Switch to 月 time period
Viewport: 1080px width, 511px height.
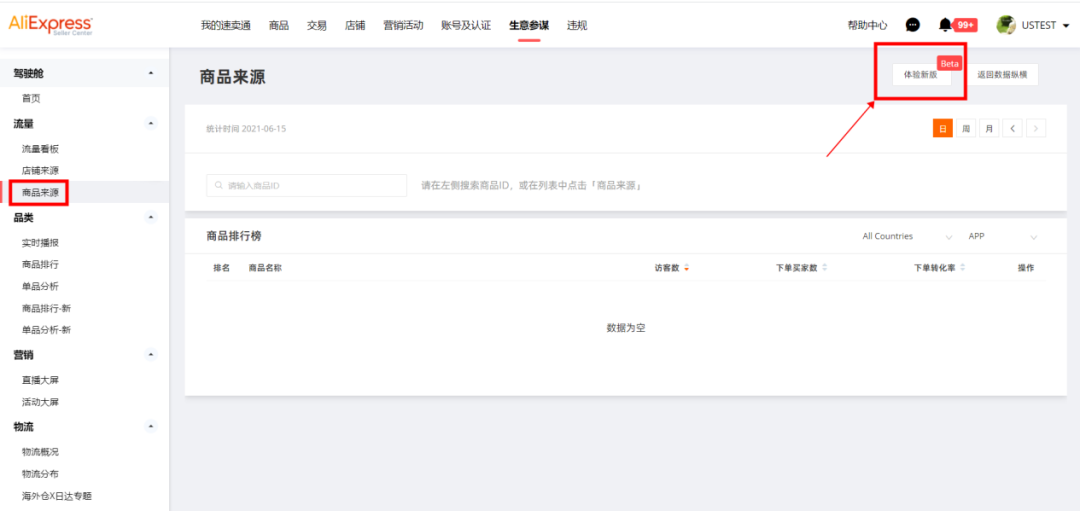[989, 128]
